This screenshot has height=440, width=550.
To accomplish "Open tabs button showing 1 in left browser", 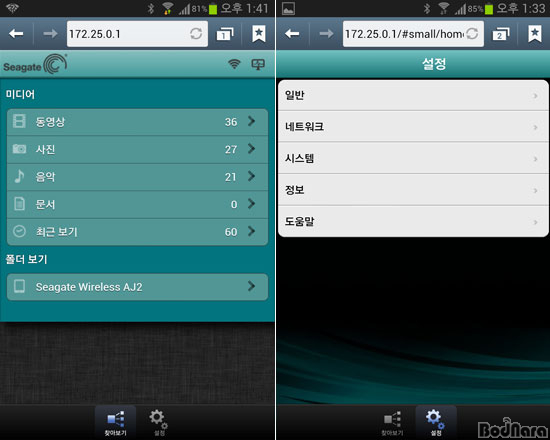I will click(225, 34).
